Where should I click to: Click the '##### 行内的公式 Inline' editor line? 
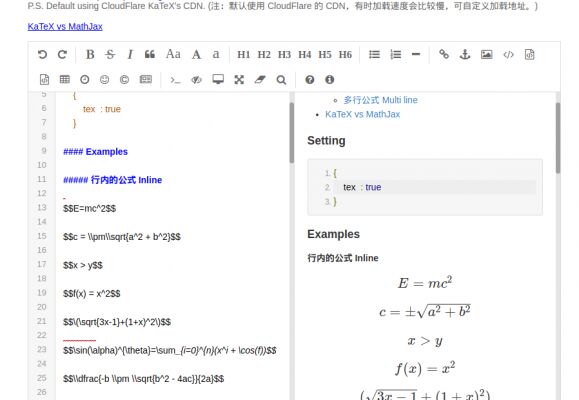113,180
